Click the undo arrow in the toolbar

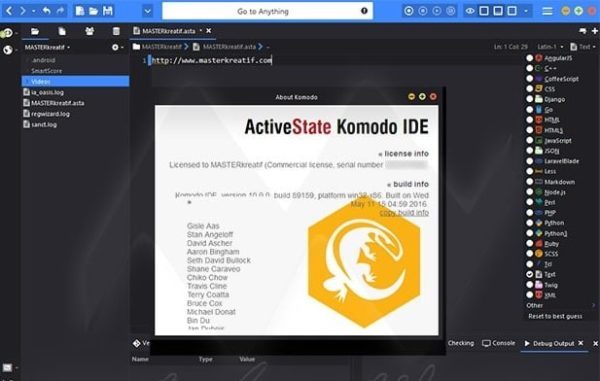pos(47,11)
